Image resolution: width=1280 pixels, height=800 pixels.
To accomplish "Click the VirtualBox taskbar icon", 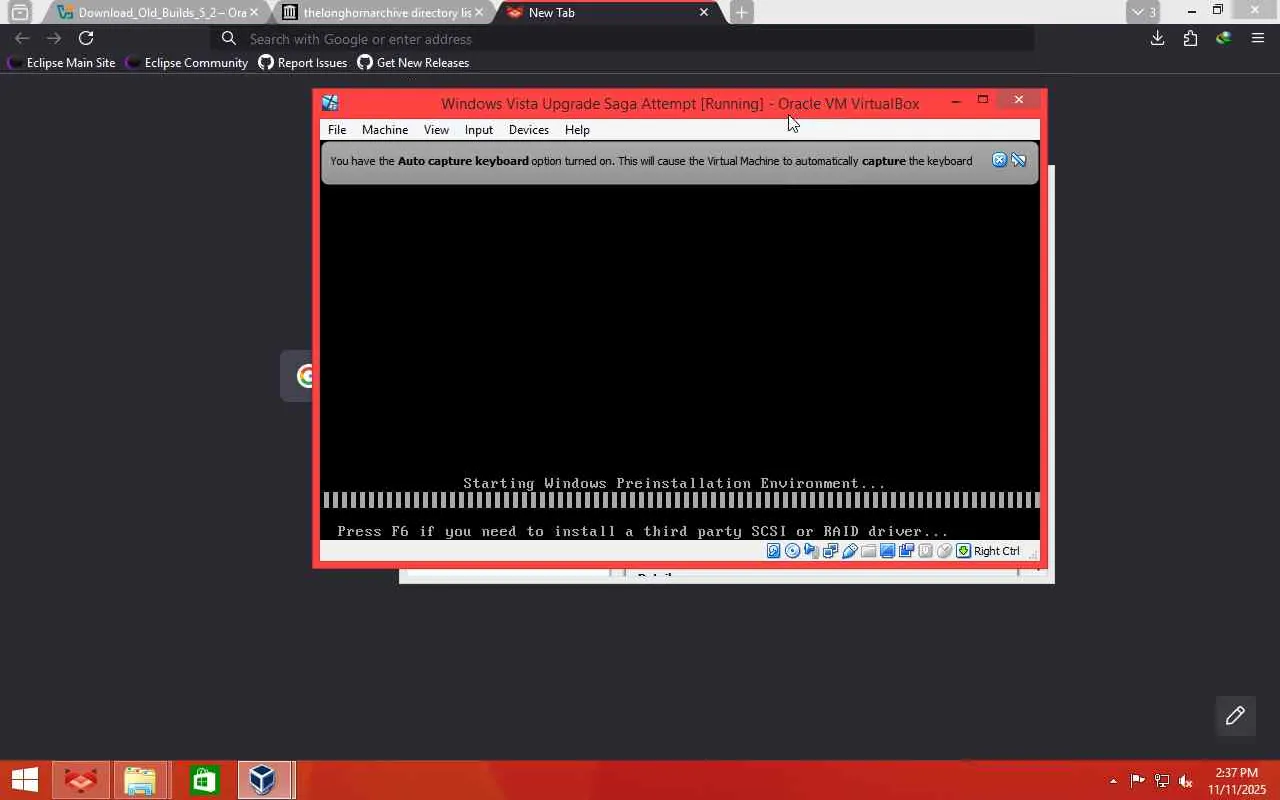I will point(263,780).
